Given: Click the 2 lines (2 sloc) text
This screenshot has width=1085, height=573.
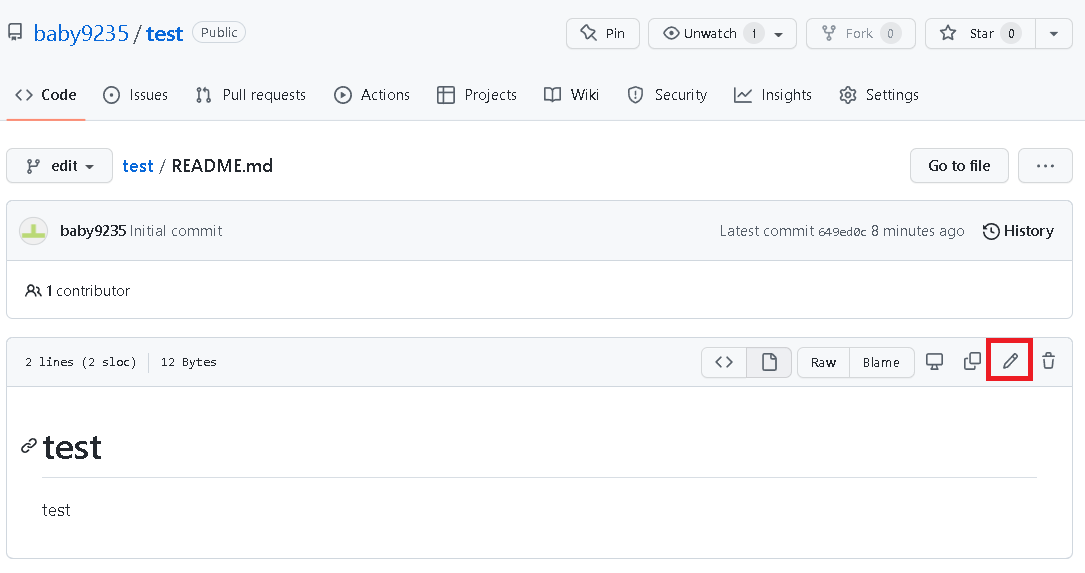Looking at the screenshot, I should click(x=81, y=362).
